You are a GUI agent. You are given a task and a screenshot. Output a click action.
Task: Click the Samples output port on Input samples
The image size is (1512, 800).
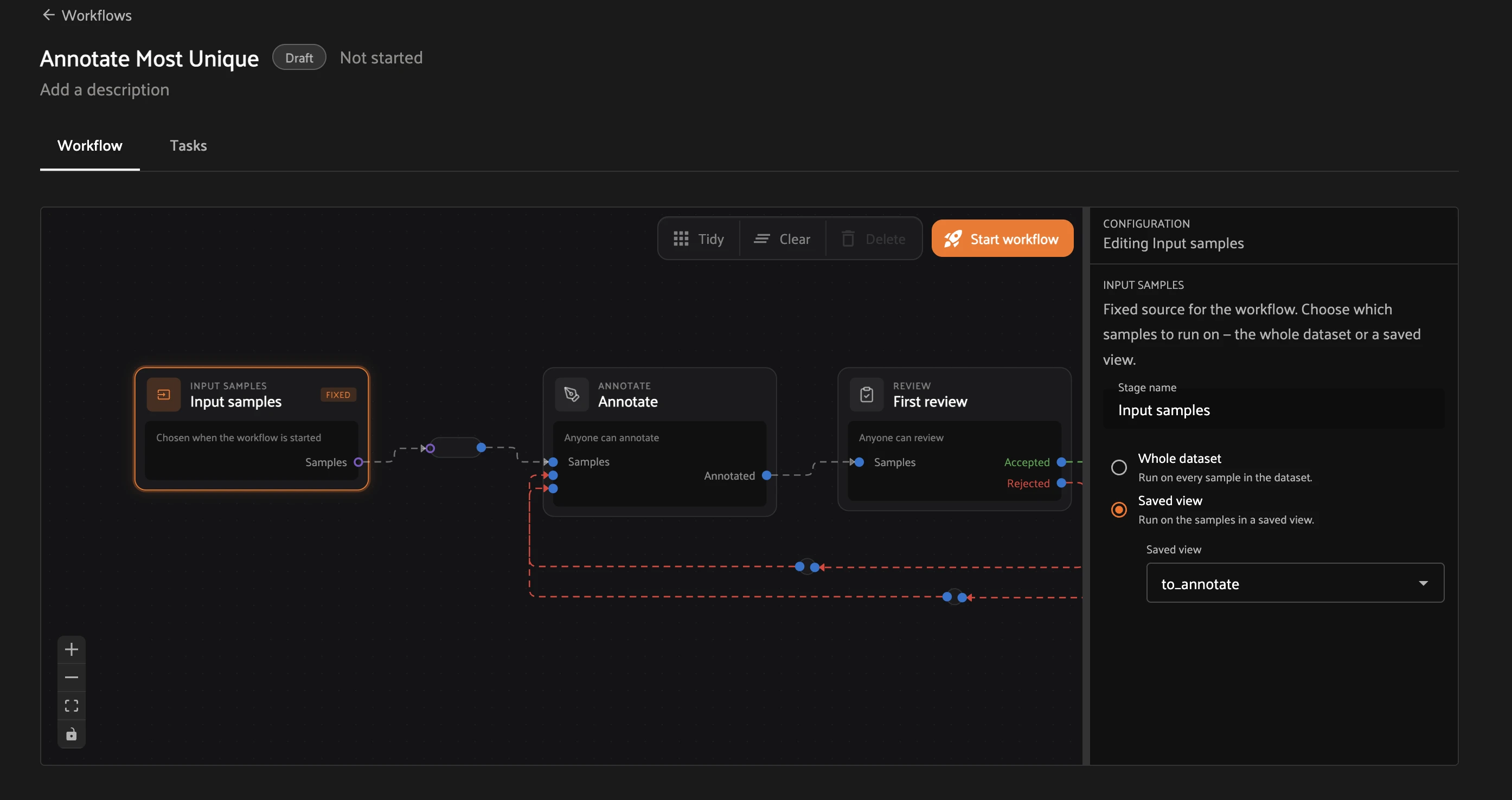pos(358,462)
